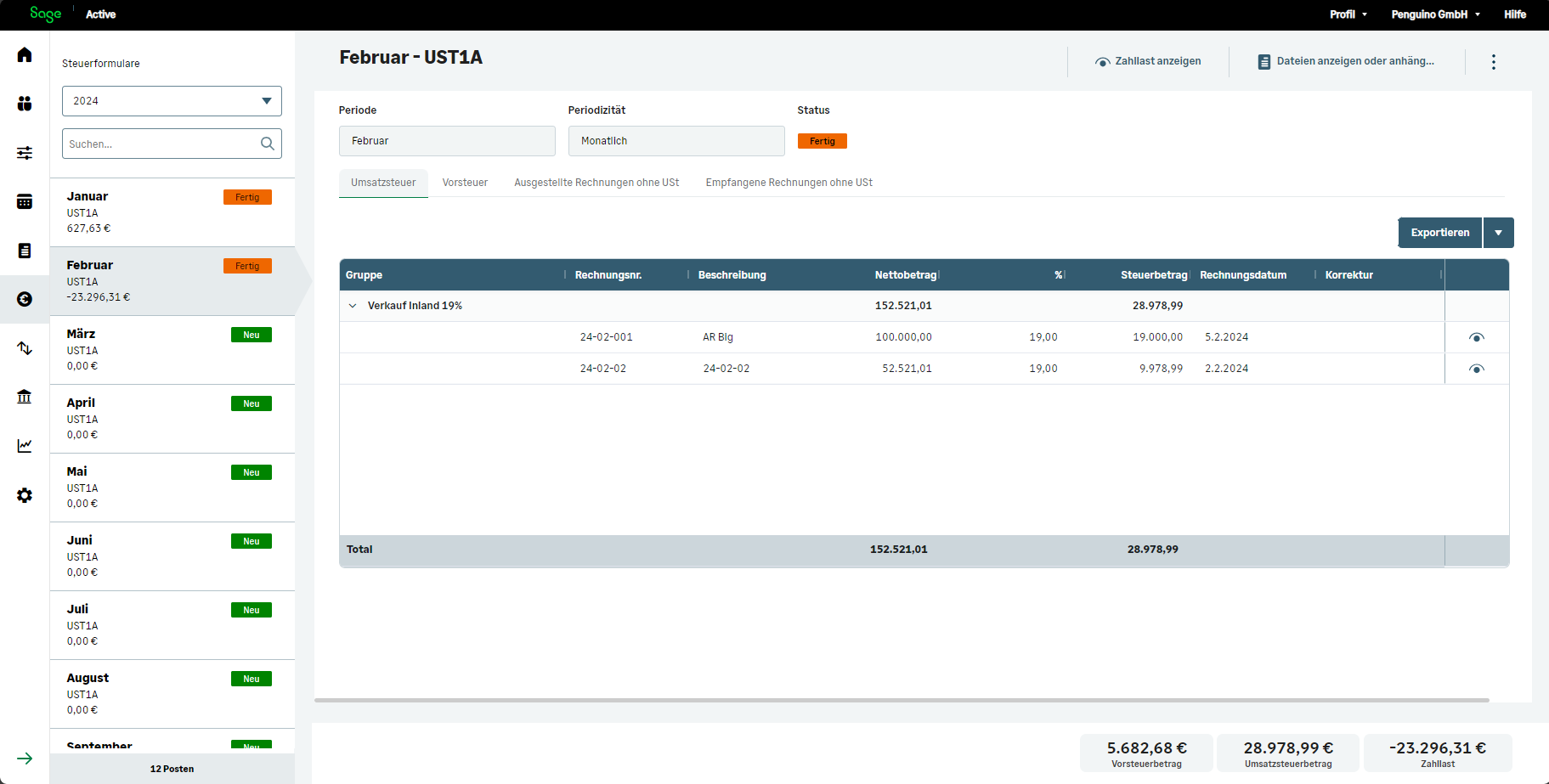Viewport: 1549px width, 784px height.
Task: Toggle Zahllast anzeigen
Action: (1148, 61)
